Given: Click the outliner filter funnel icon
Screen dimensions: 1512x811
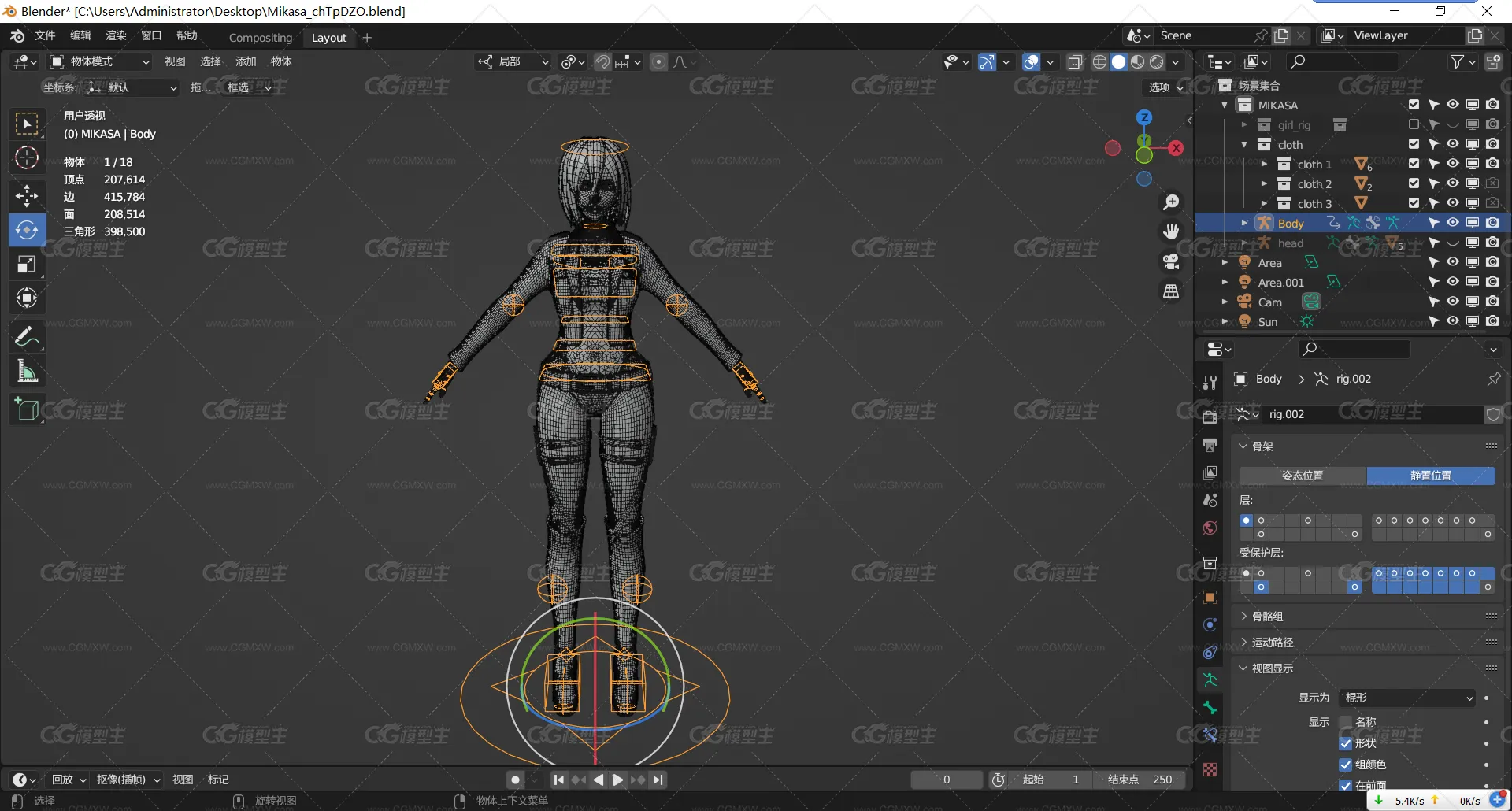Looking at the screenshot, I should [x=1458, y=61].
